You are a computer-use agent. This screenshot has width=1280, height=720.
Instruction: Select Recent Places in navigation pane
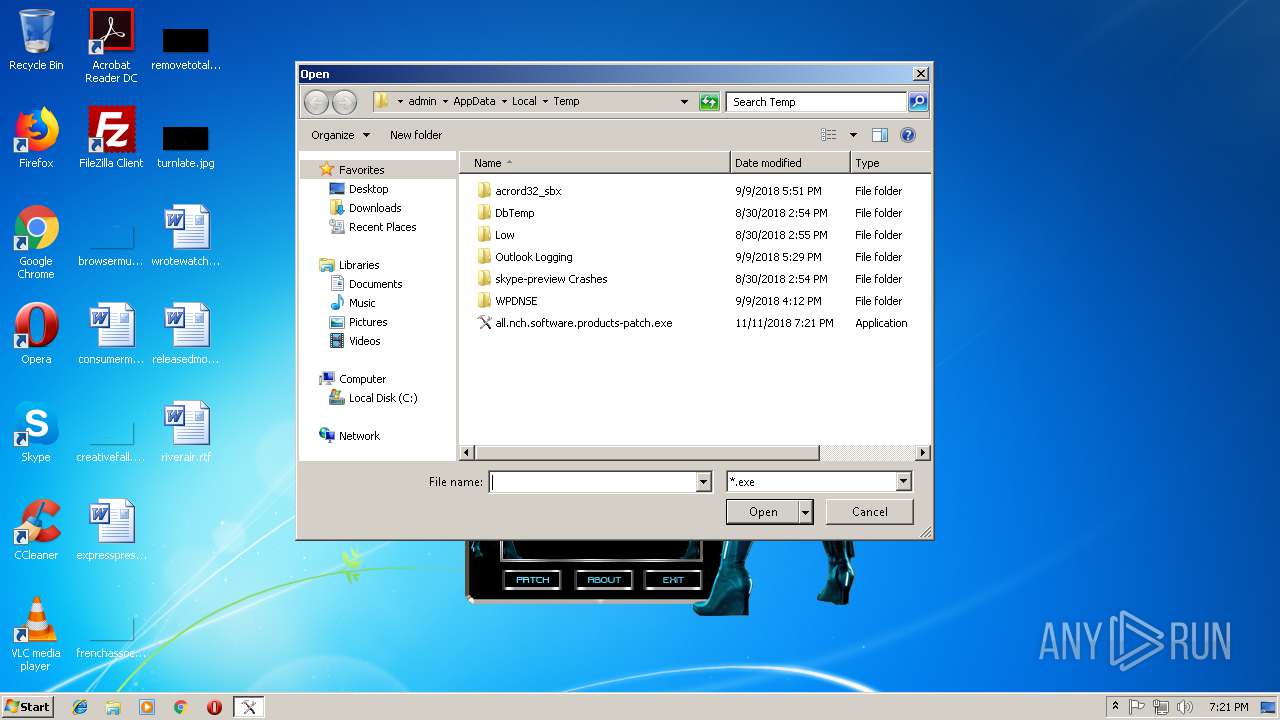click(x=382, y=227)
